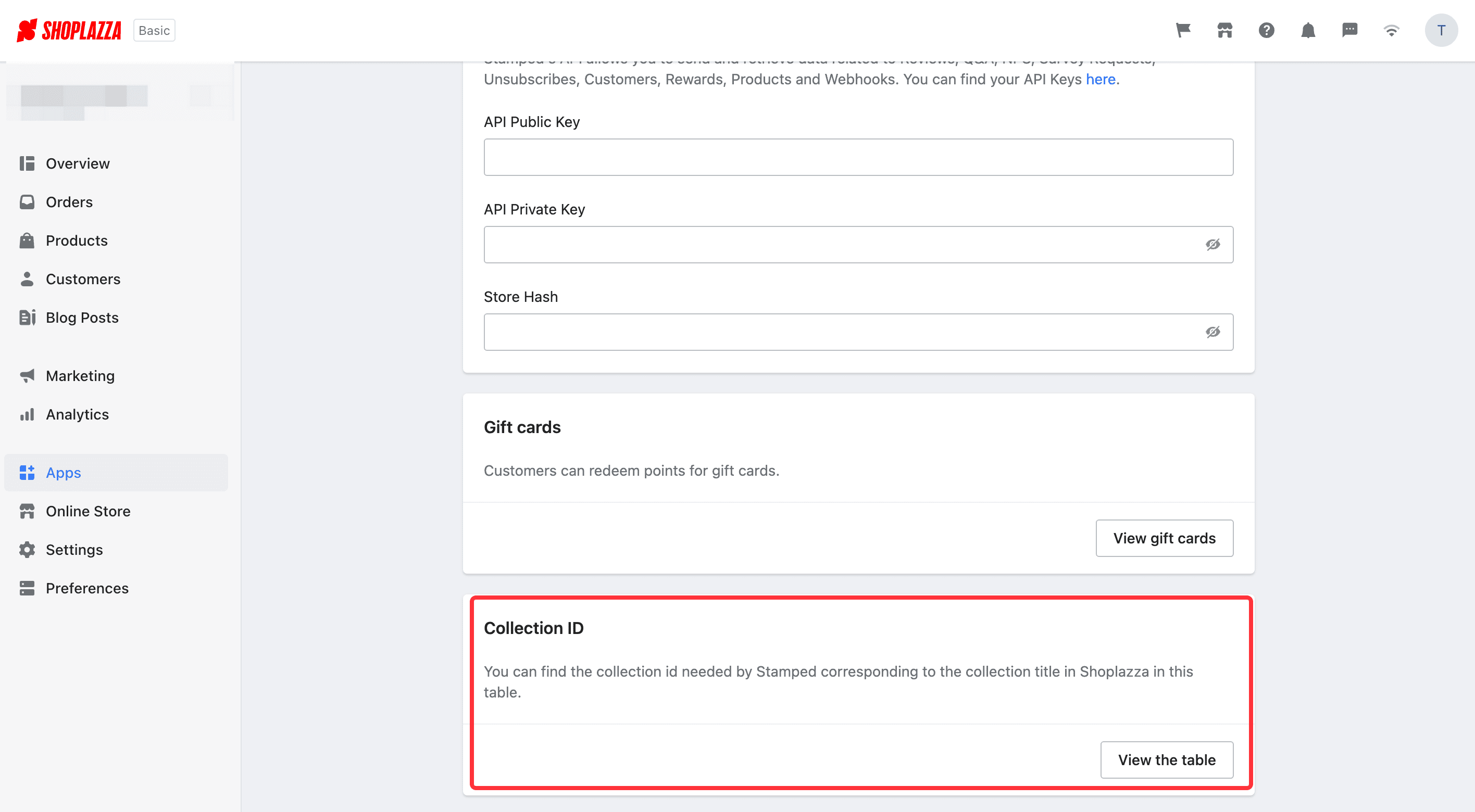Click the wifi signal icon
Image resolution: width=1475 pixels, height=812 pixels.
(1391, 30)
